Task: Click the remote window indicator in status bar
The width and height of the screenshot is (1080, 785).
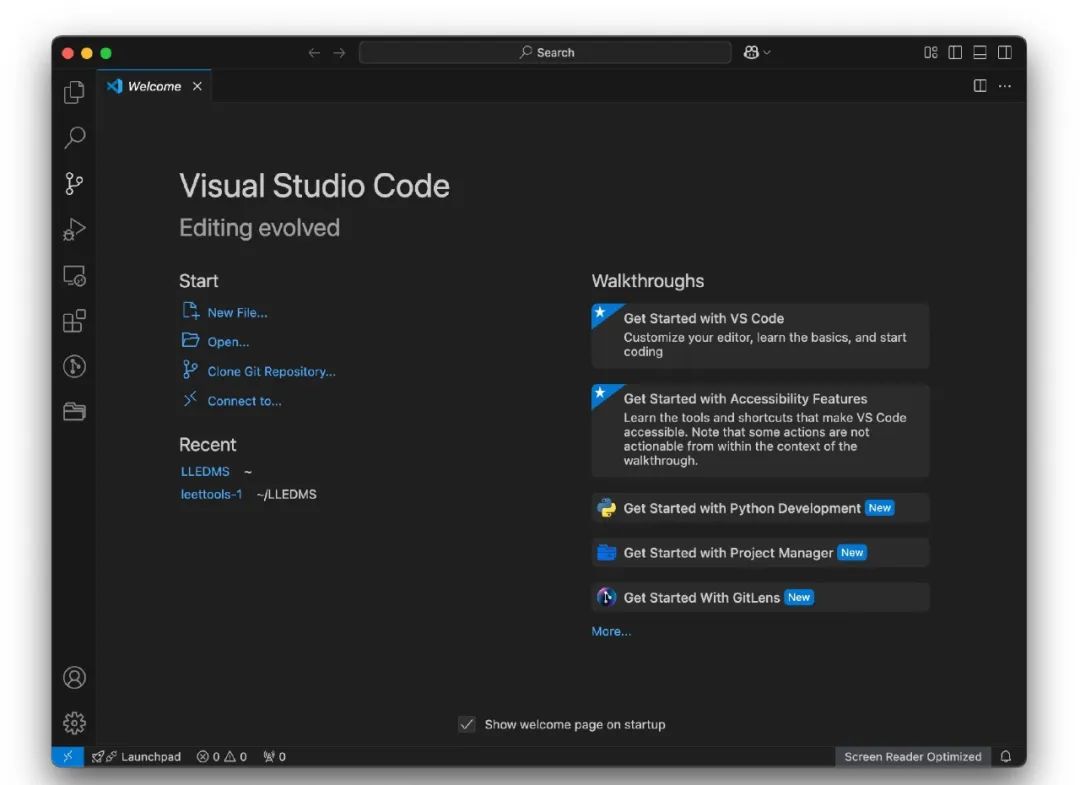Action: [68, 756]
